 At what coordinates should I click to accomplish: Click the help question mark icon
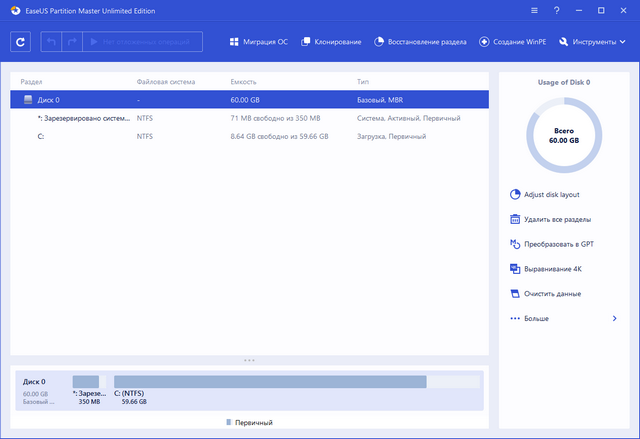point(556,10)
